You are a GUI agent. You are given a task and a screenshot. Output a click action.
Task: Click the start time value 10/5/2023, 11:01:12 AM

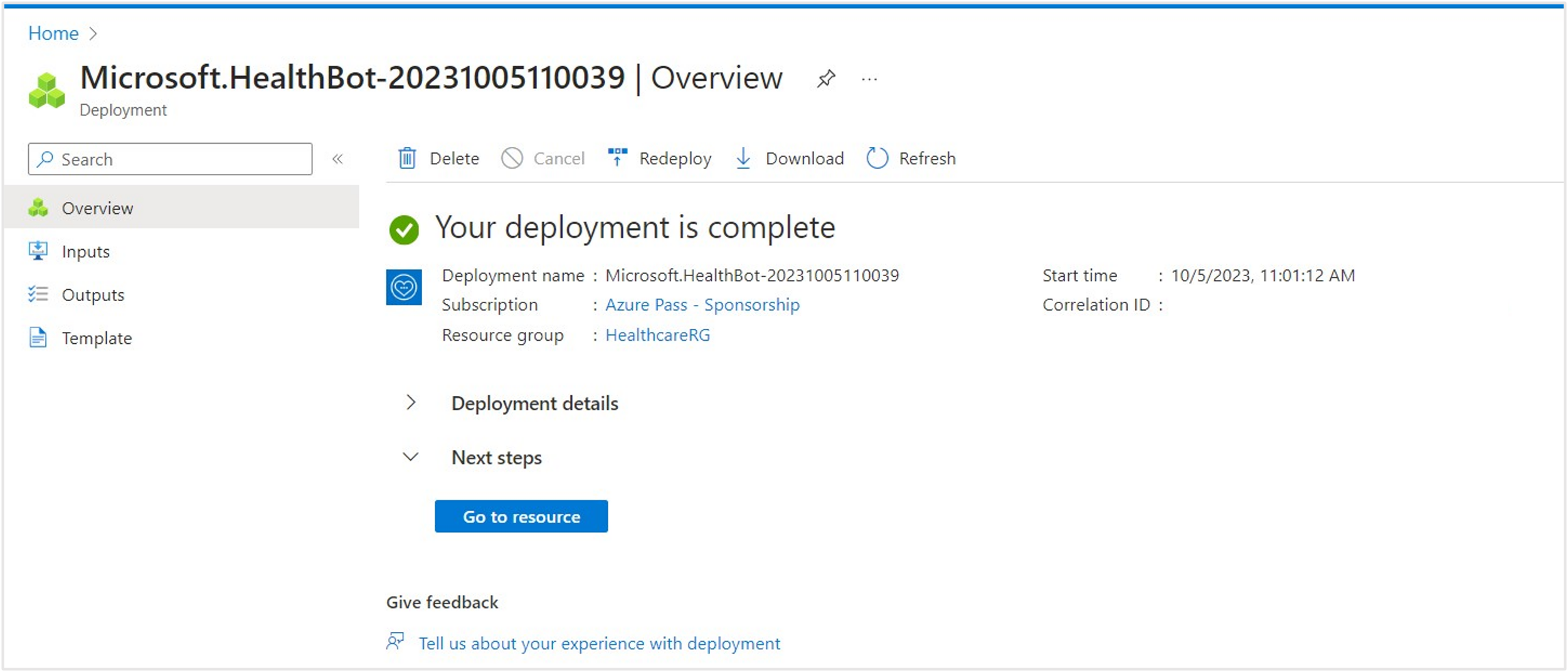click(1263, 275)
